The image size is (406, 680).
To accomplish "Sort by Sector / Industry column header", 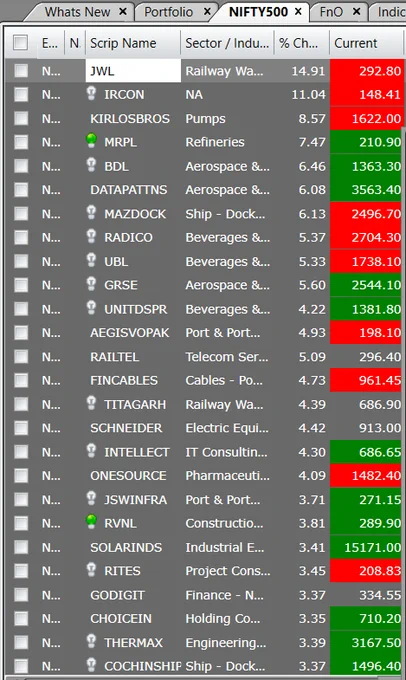I will point(227,43).
